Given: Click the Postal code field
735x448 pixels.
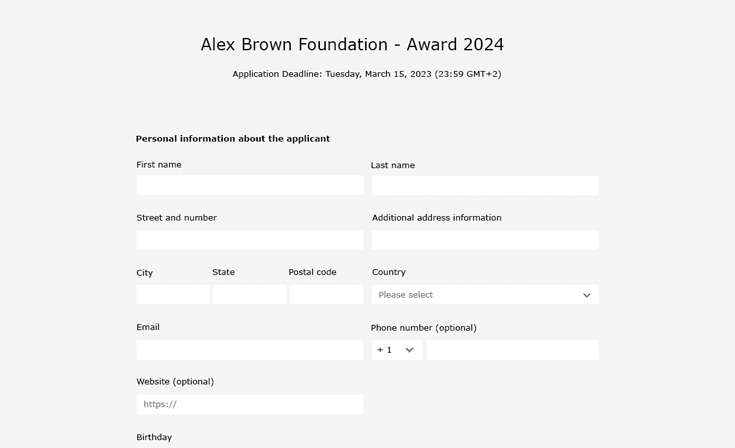Looking at the screenshot, I should click(326, 295).
